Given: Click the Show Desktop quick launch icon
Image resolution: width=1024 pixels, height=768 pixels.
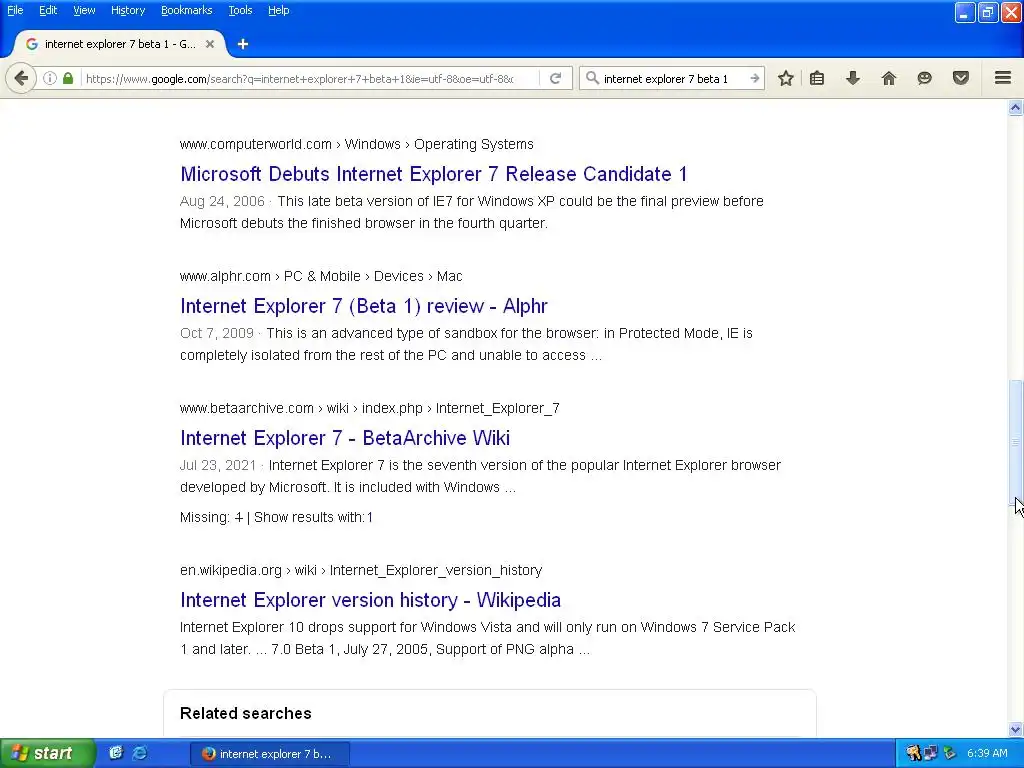Looking at the screenshot, I should pyautogui.click(x=116, y=753).
